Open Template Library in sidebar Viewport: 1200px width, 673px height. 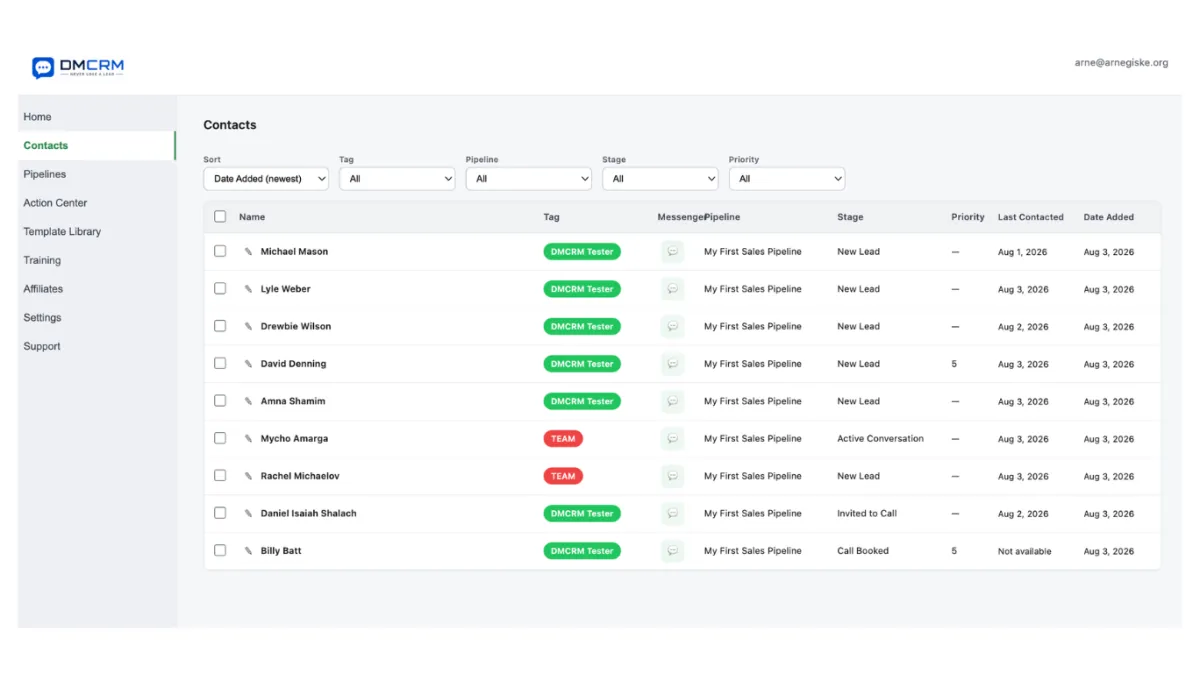(97, 232)
